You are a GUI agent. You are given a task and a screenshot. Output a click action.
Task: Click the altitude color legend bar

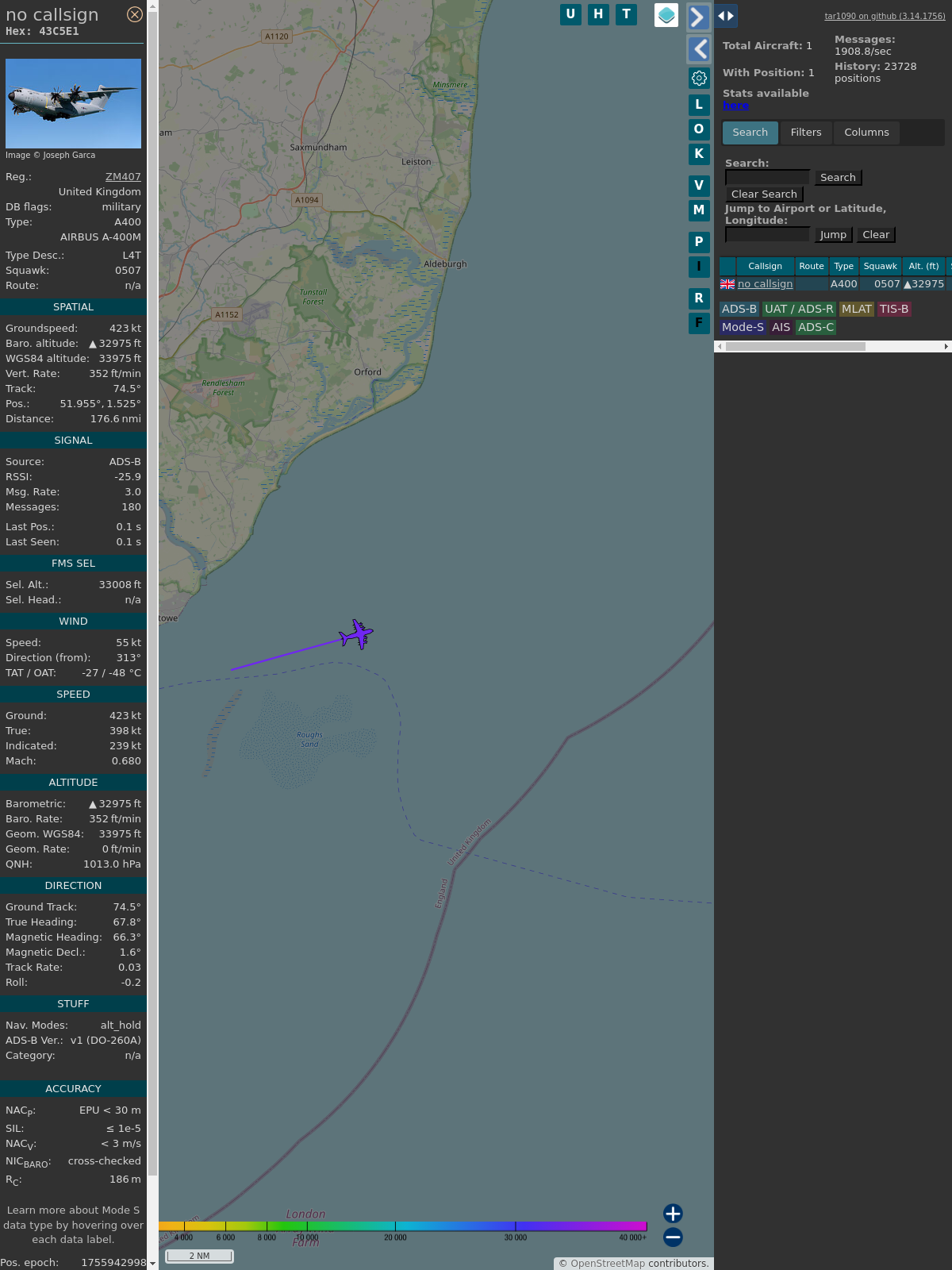[x=403, y=1226]
